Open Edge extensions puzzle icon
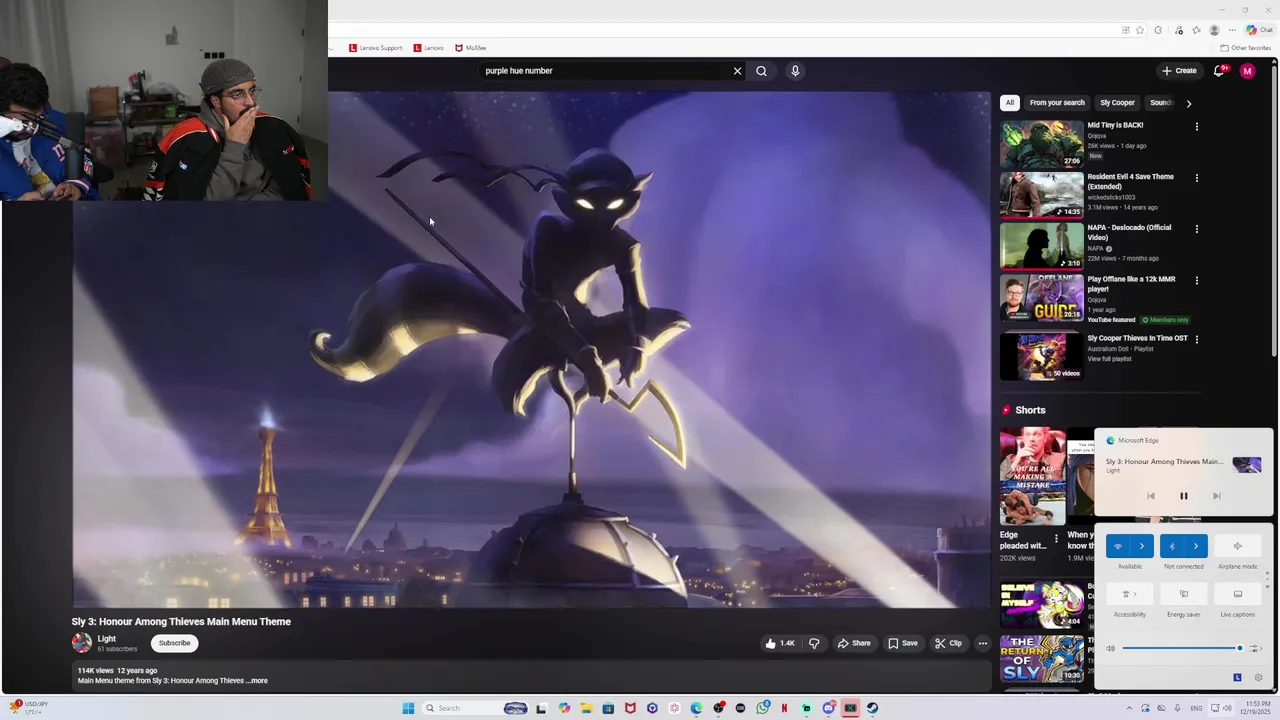This screenshot has width=1280, height=720. [1158, 30]
